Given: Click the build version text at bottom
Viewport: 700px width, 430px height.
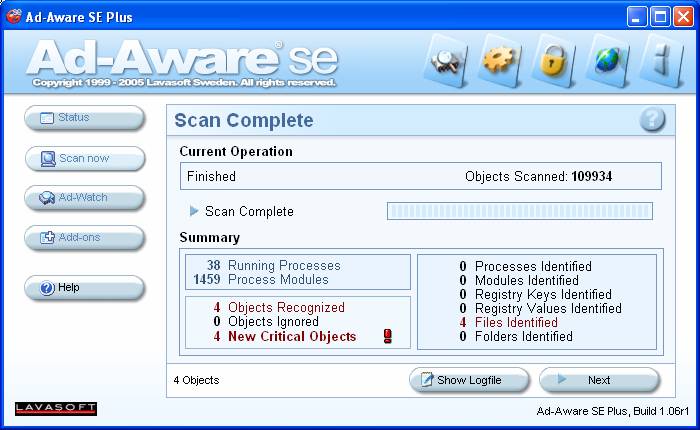Looking at the screenshot, I should click(612, 411).
